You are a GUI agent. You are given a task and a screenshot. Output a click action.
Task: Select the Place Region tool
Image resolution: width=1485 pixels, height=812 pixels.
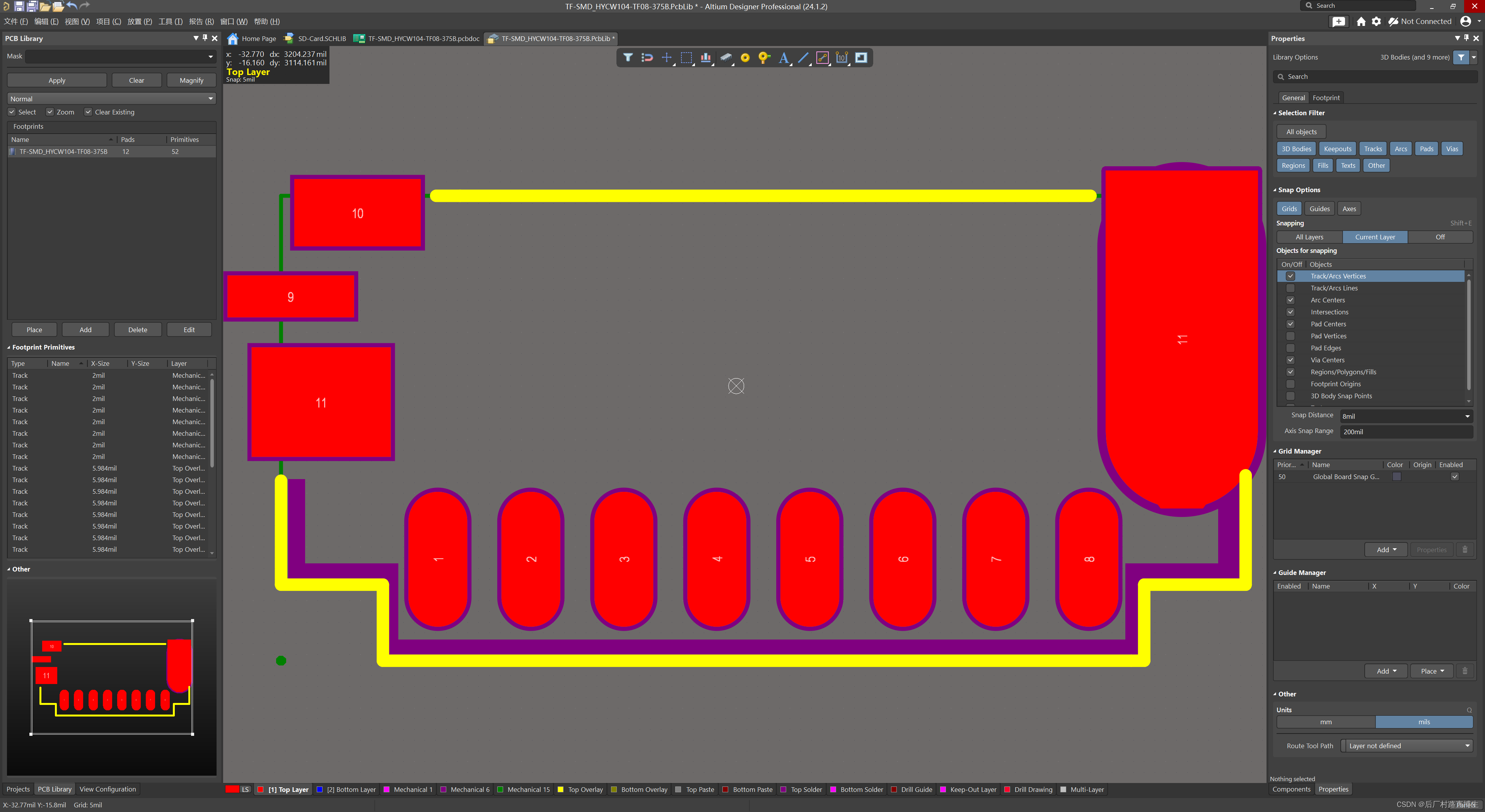click(x=861, y=58)
